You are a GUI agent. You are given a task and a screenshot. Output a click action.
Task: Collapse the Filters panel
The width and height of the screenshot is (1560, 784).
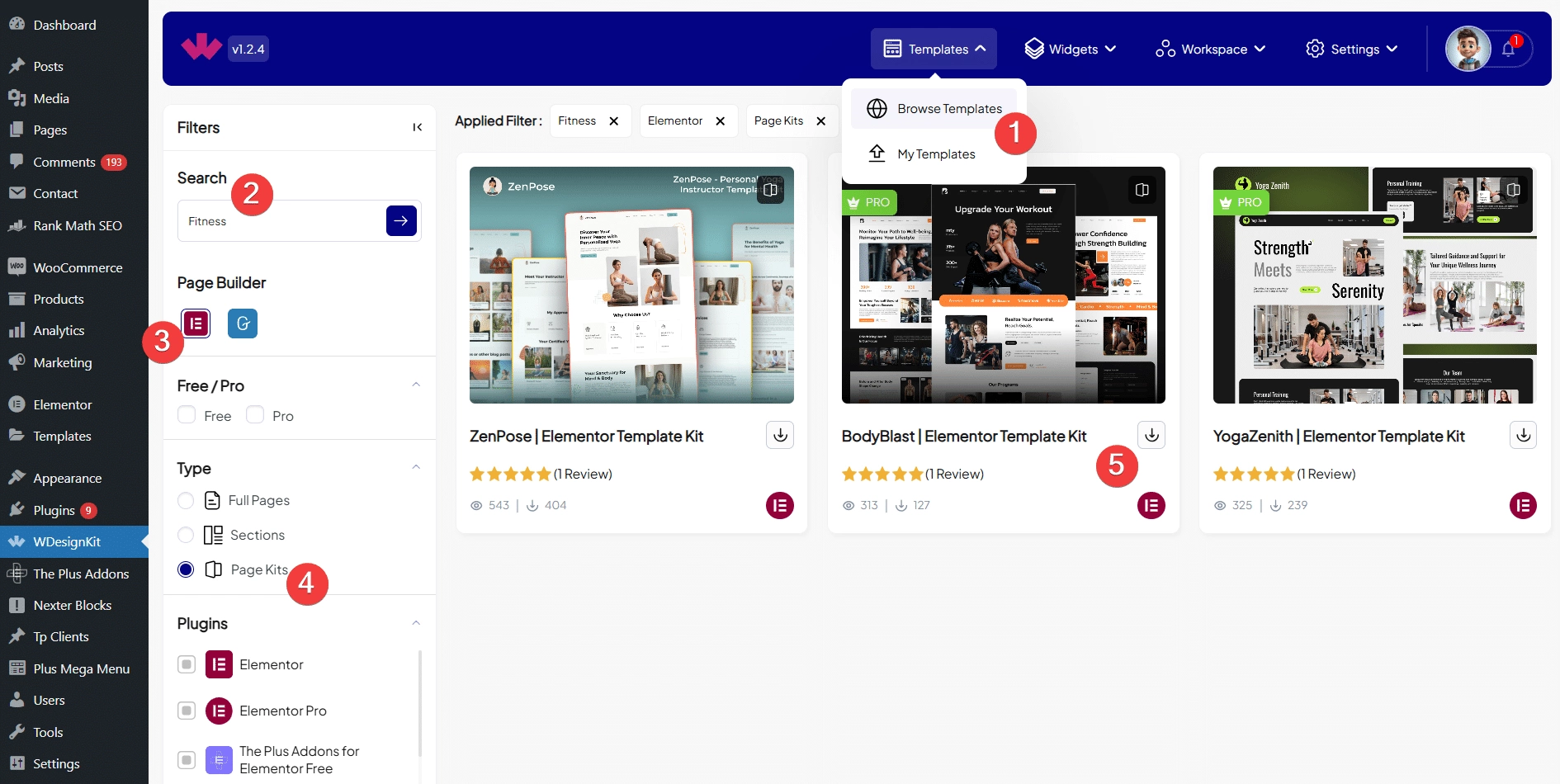[x=417, y=127]
